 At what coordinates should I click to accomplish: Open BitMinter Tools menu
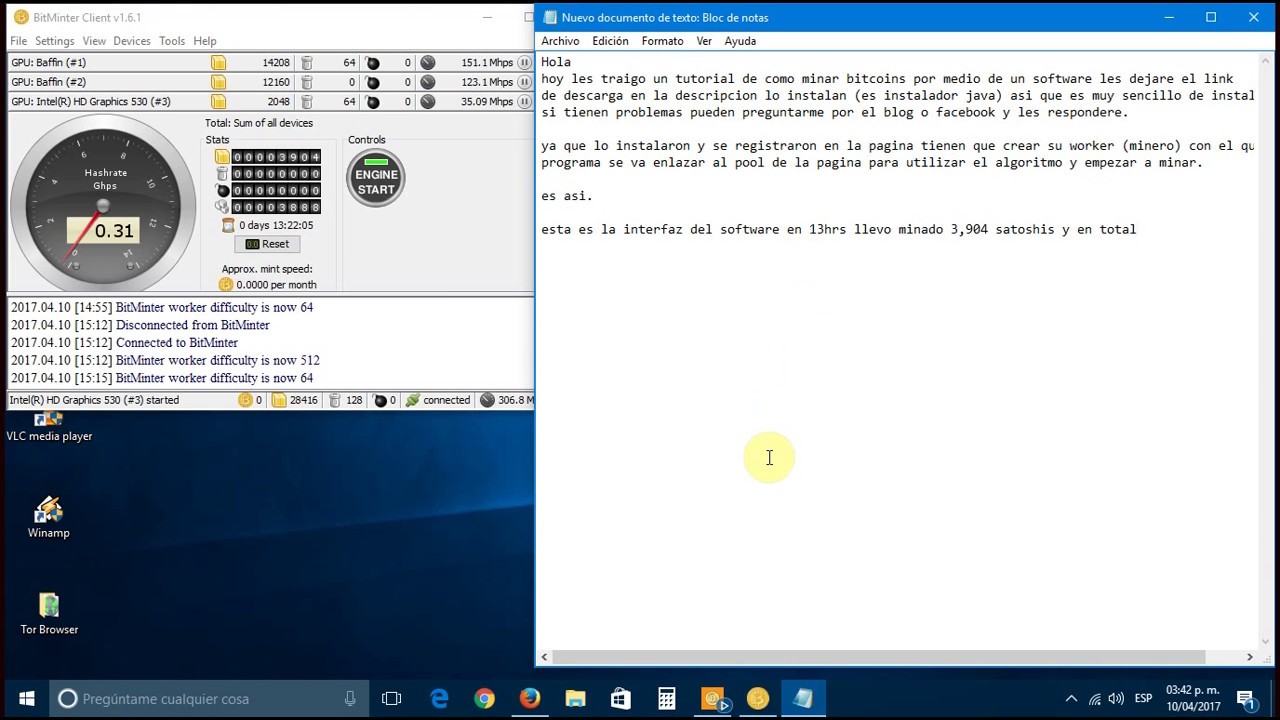(172, 41)
